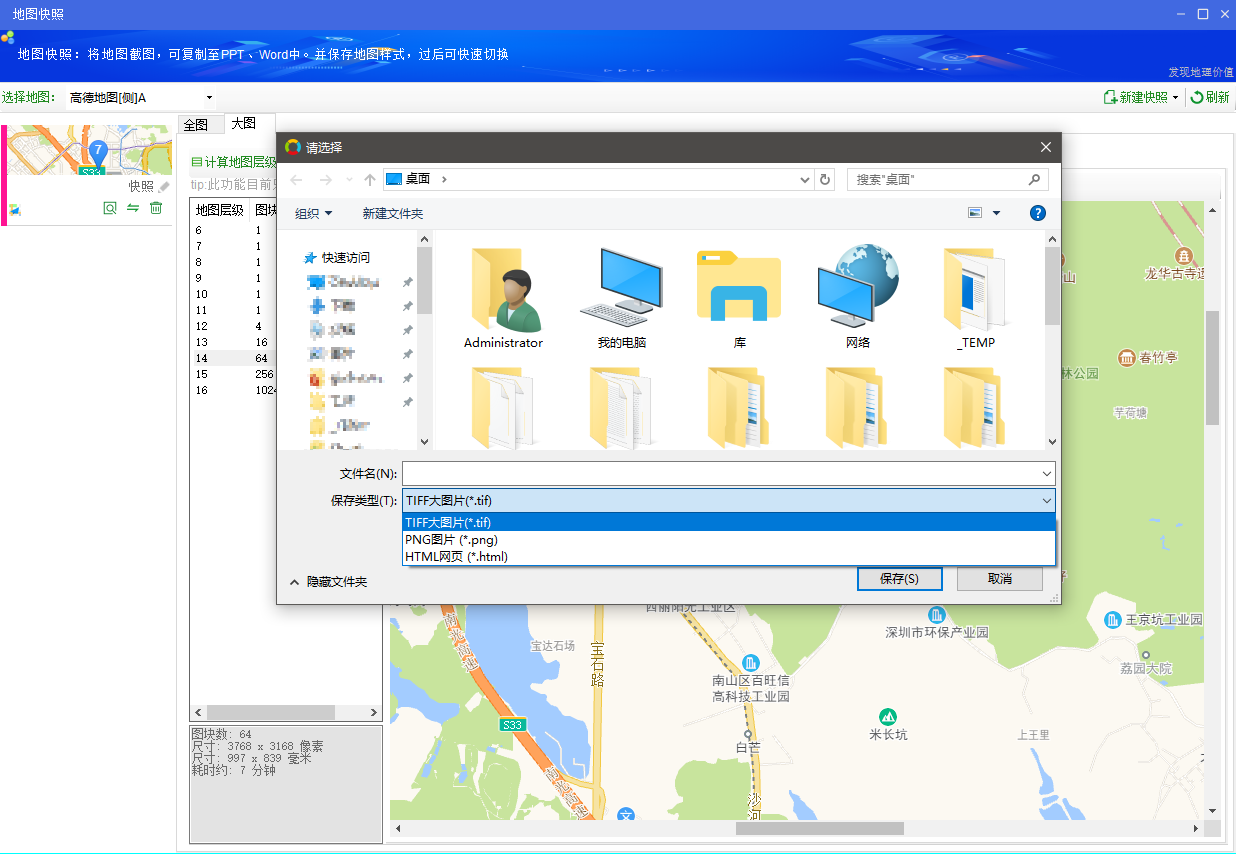Expand the address bar history dropdown
Viewport: 1236px width, 854px height.
tap(805, 180)
